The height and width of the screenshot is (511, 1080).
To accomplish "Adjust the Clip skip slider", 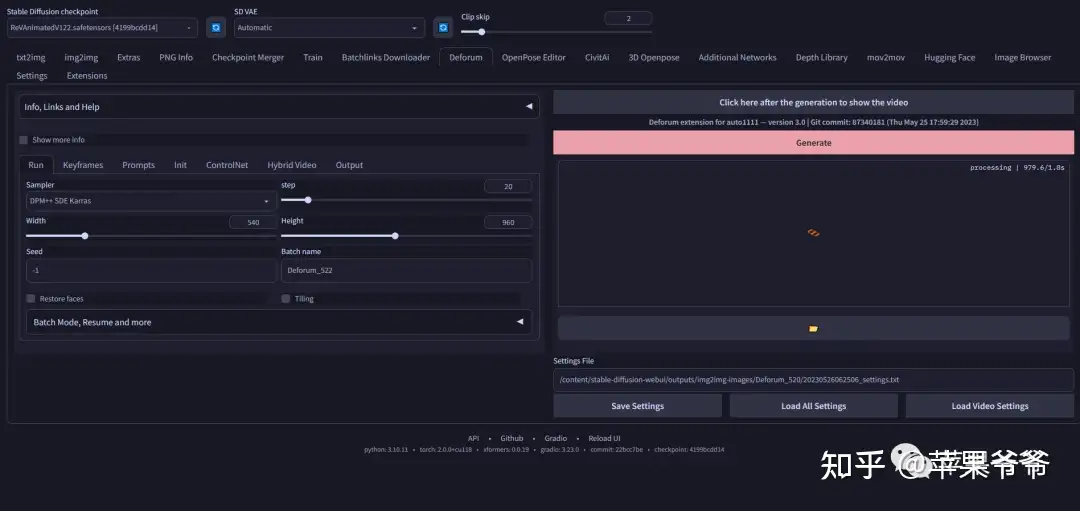I will click(557, 32).
